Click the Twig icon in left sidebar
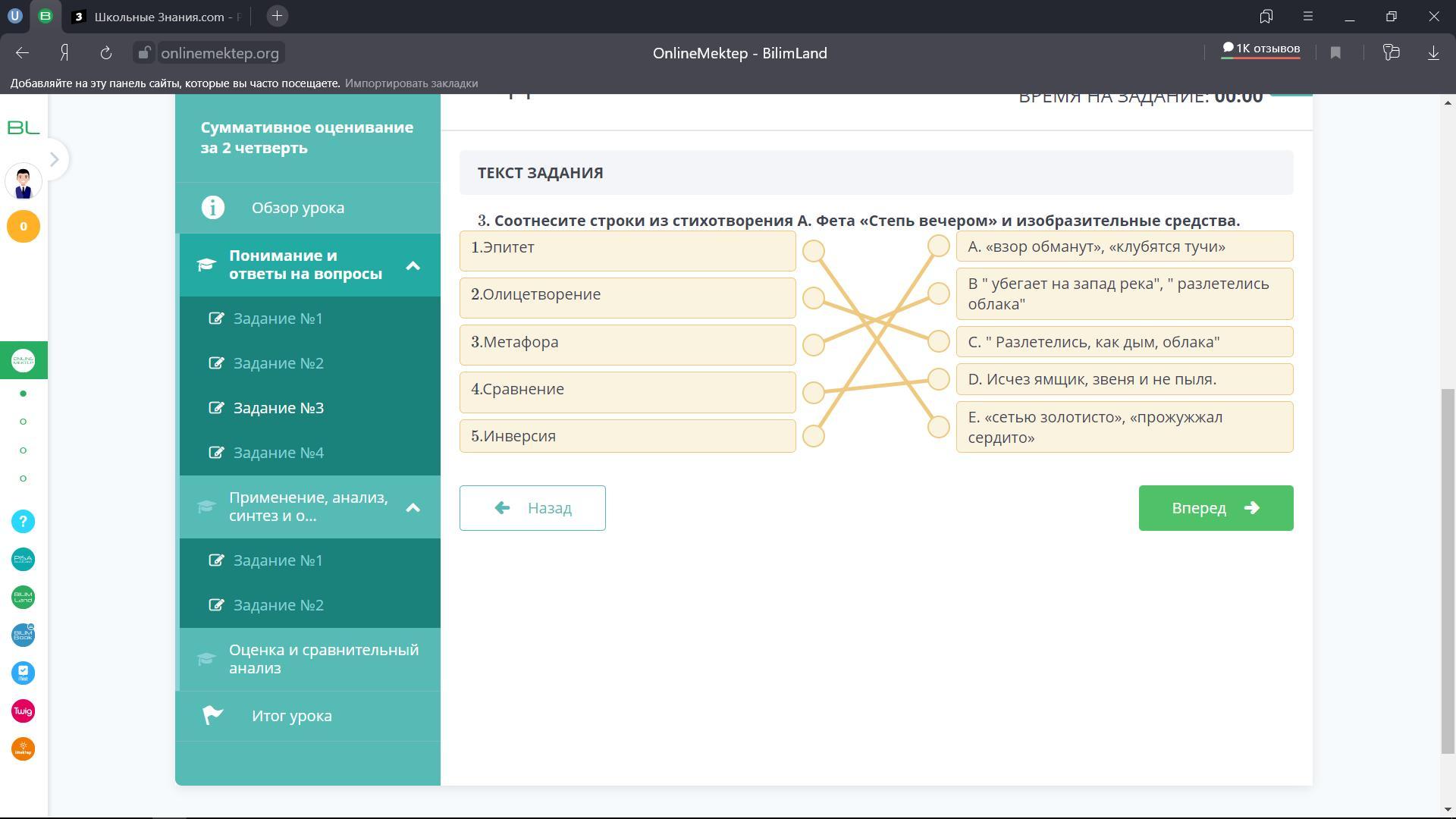Image resolution: width=1456 pixels, height=819 pixels. (x=23, y=711)
